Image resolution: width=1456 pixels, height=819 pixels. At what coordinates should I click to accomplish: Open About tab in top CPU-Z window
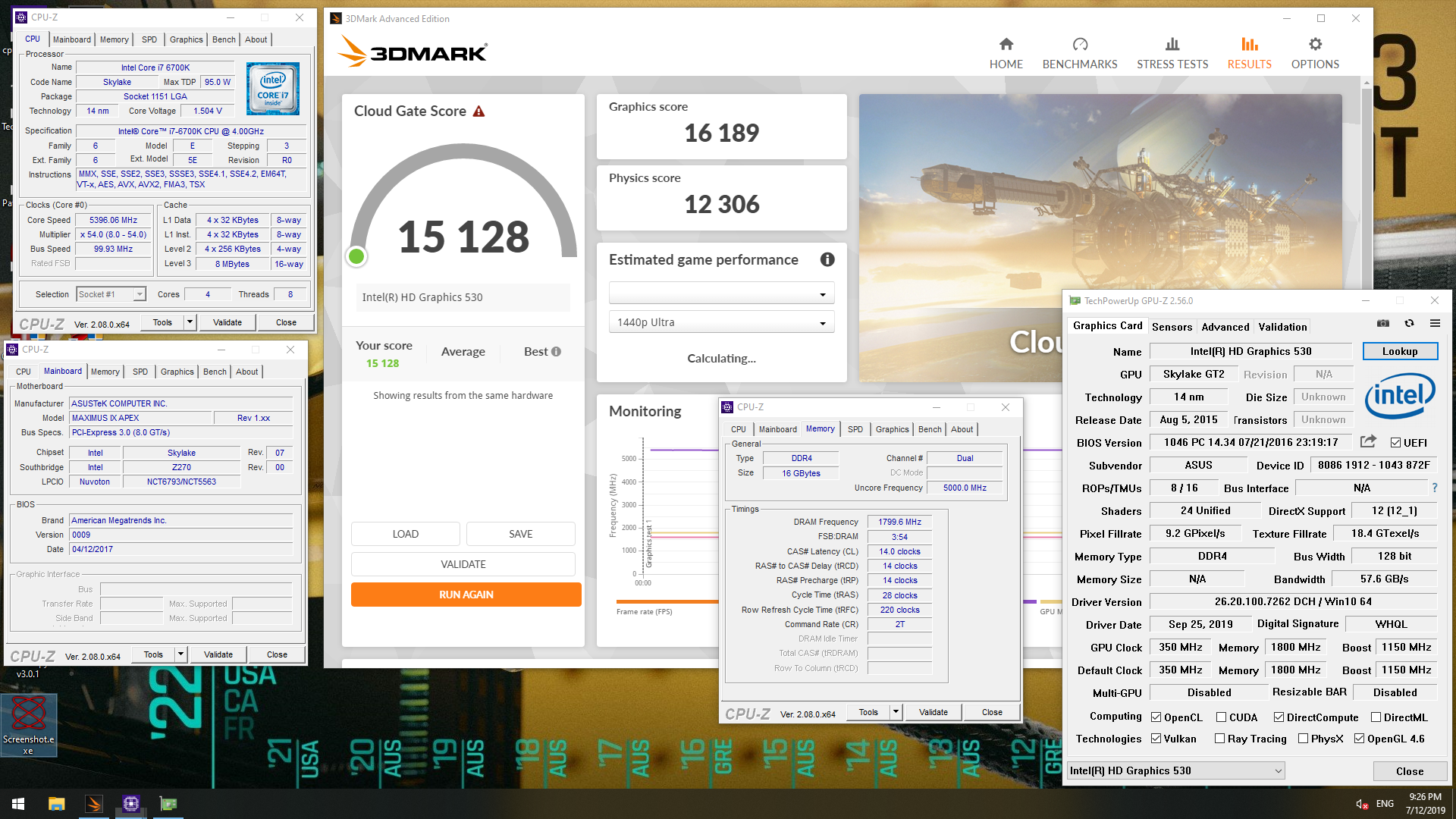click(x=256, y=39)
